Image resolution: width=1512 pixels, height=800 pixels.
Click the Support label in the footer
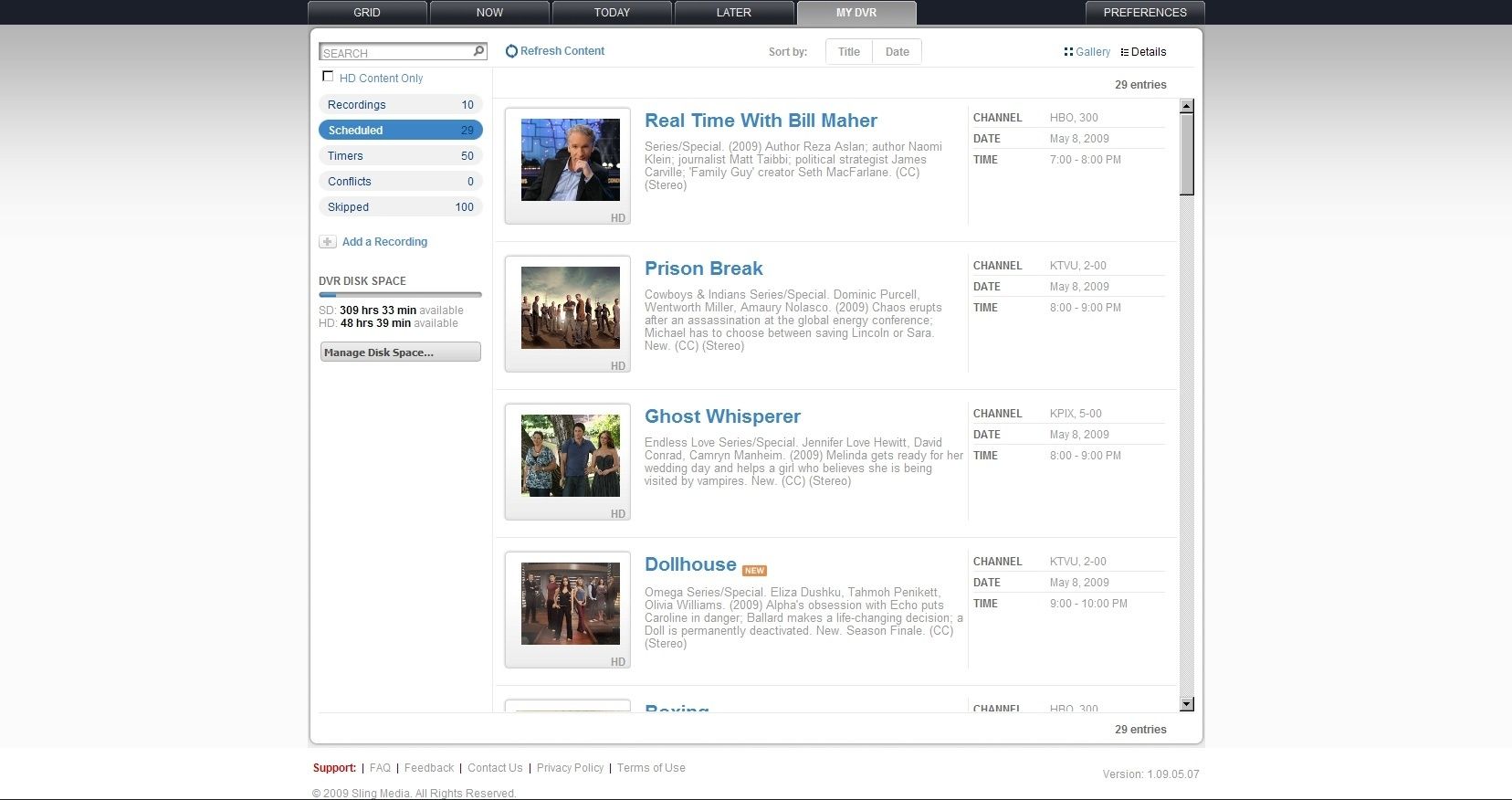point(334,768)
